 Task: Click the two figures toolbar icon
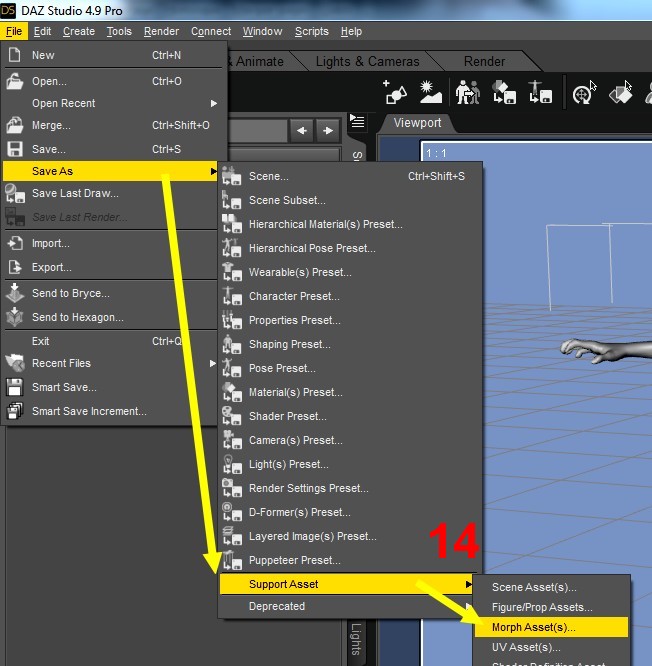tap(468, 92)
